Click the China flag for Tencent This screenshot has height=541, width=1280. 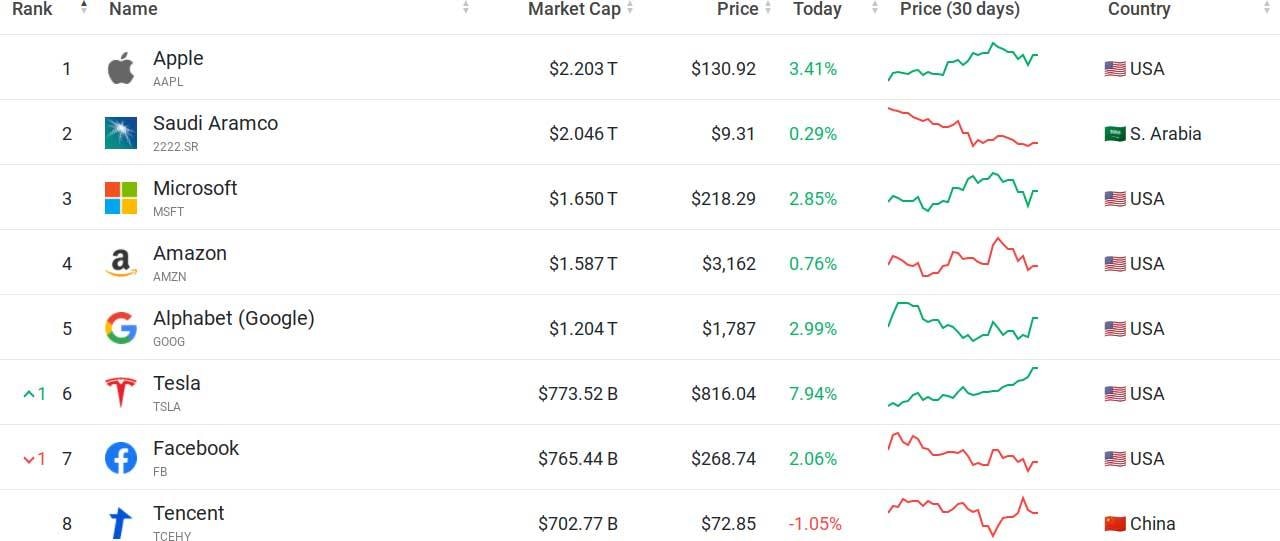1114,524
